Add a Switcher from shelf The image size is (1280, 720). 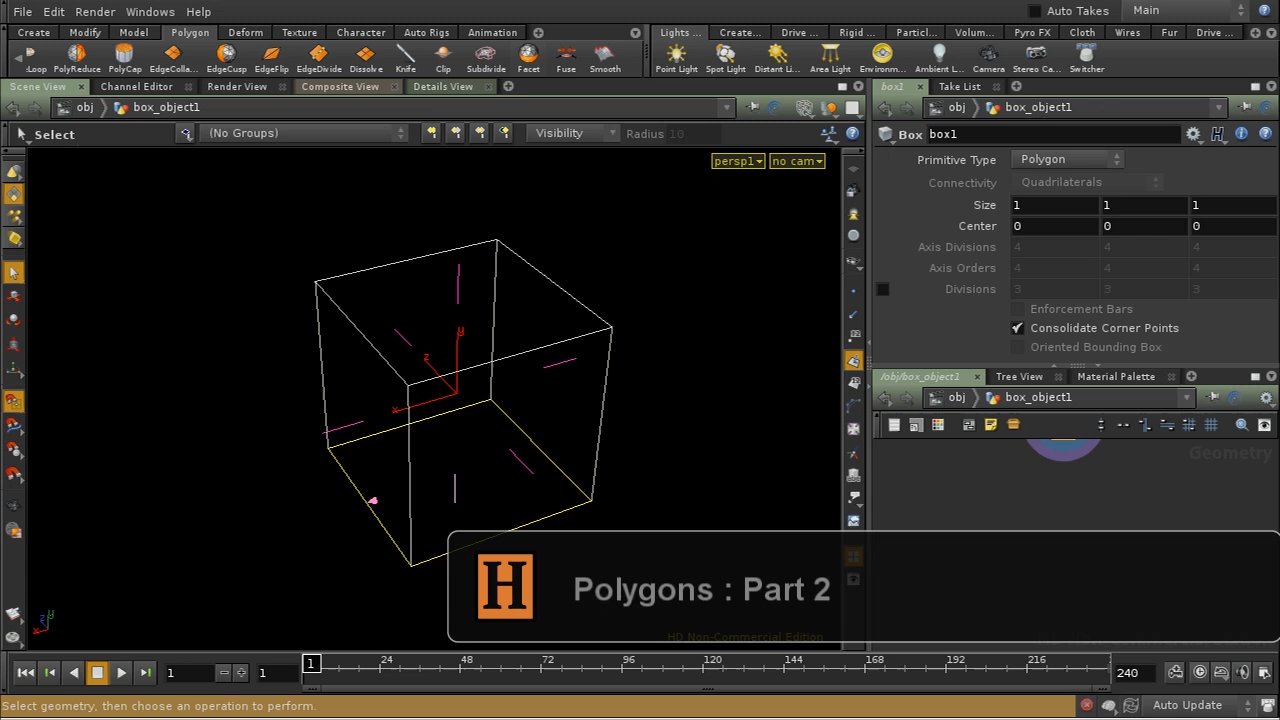(x=1086, y=59)
